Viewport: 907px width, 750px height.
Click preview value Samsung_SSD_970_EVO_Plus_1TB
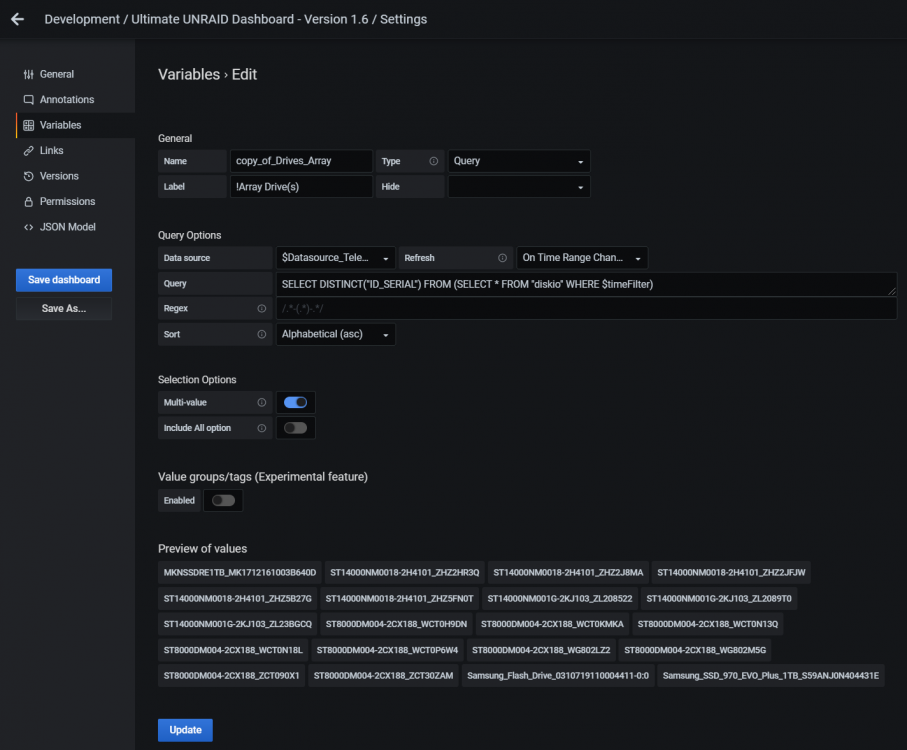pos(770,675)
